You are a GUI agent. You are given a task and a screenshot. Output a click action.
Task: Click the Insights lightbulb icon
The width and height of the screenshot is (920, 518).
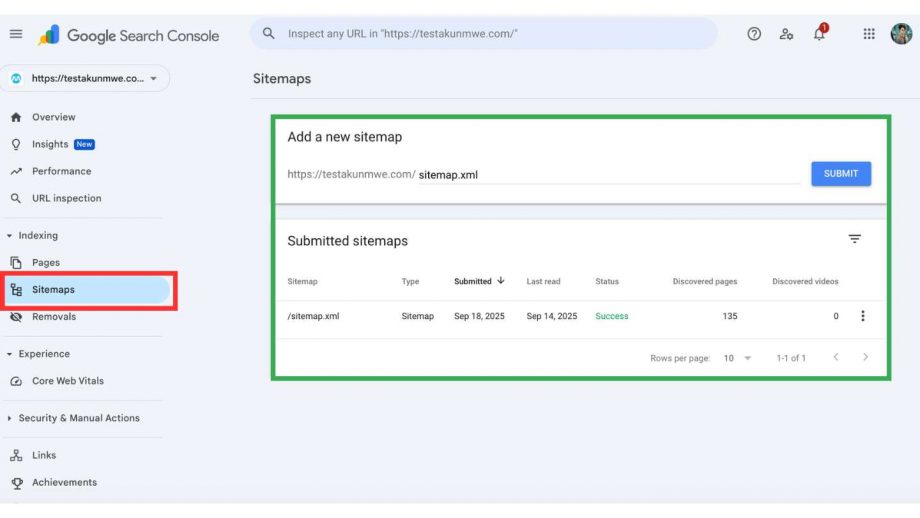[16, 144]
